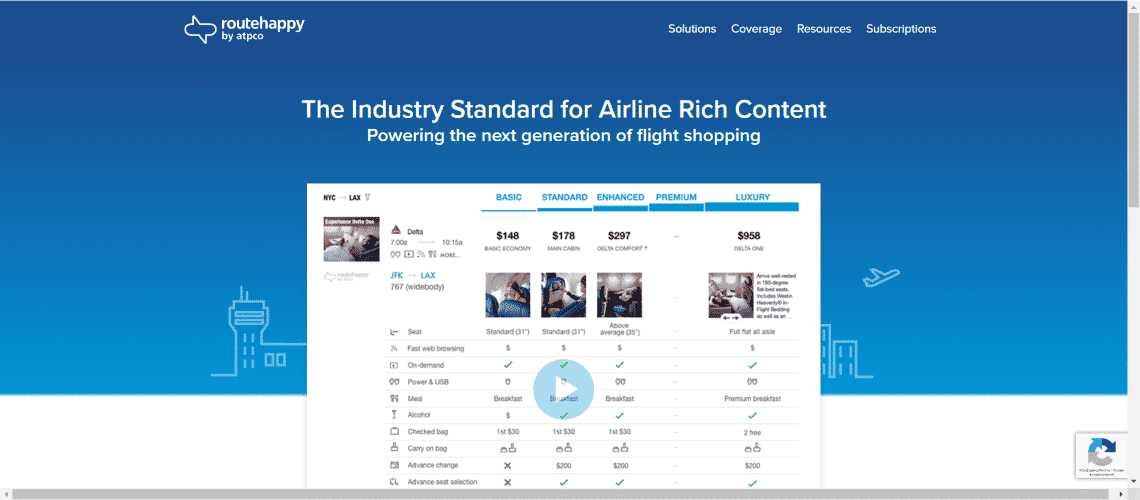
Task: Open the Resources menu
Action: click(824, 29)
